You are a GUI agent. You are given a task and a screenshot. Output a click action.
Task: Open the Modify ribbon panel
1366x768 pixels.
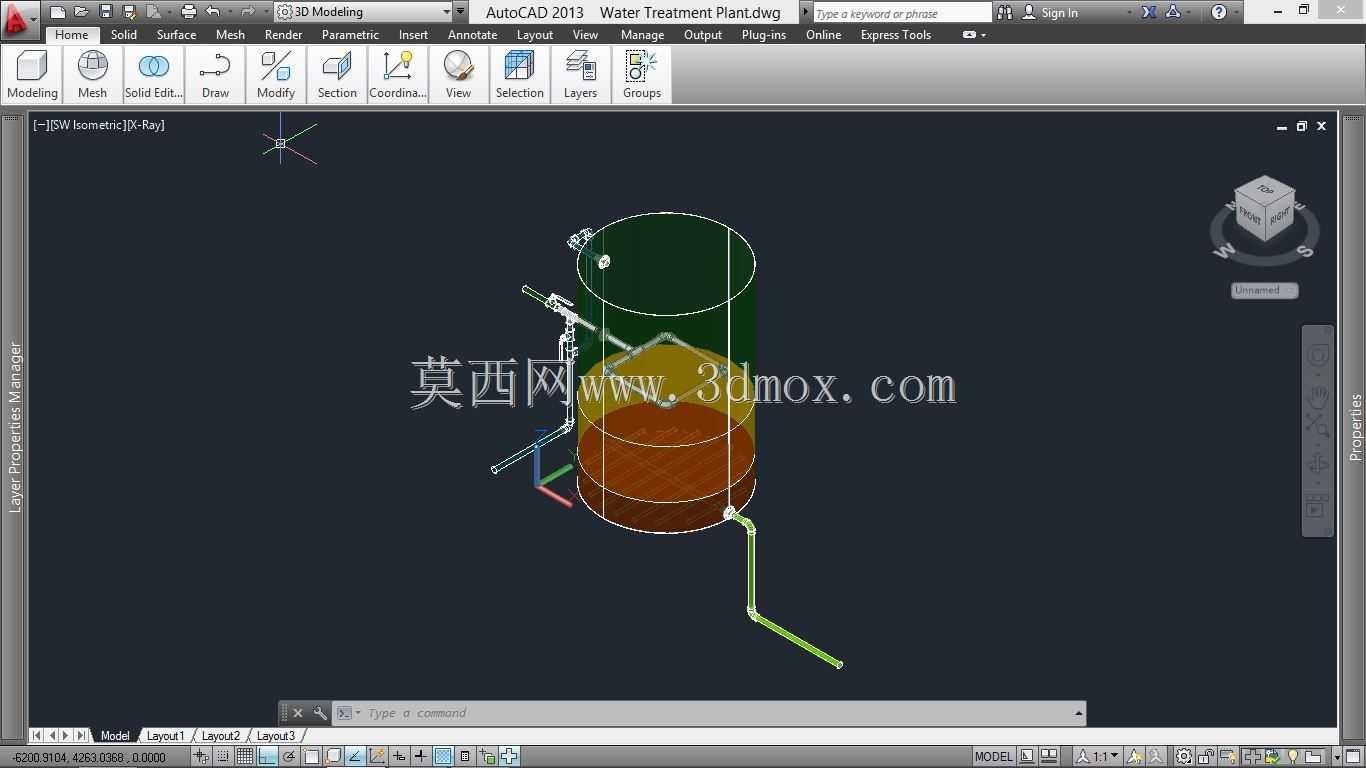[x=275, y=75]
